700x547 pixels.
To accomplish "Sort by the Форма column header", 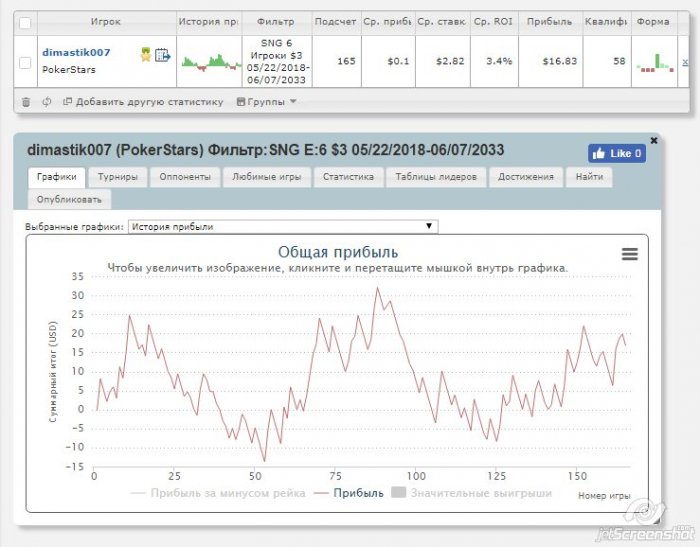I will (x=653, y=21).
